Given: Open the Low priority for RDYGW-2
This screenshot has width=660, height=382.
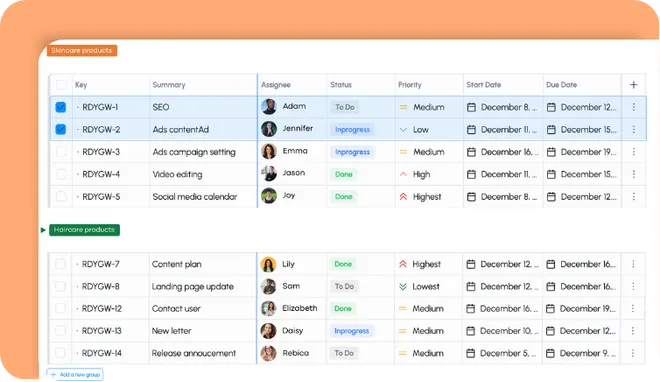Looking at the screenshot, I should click(x=414, y=130).
